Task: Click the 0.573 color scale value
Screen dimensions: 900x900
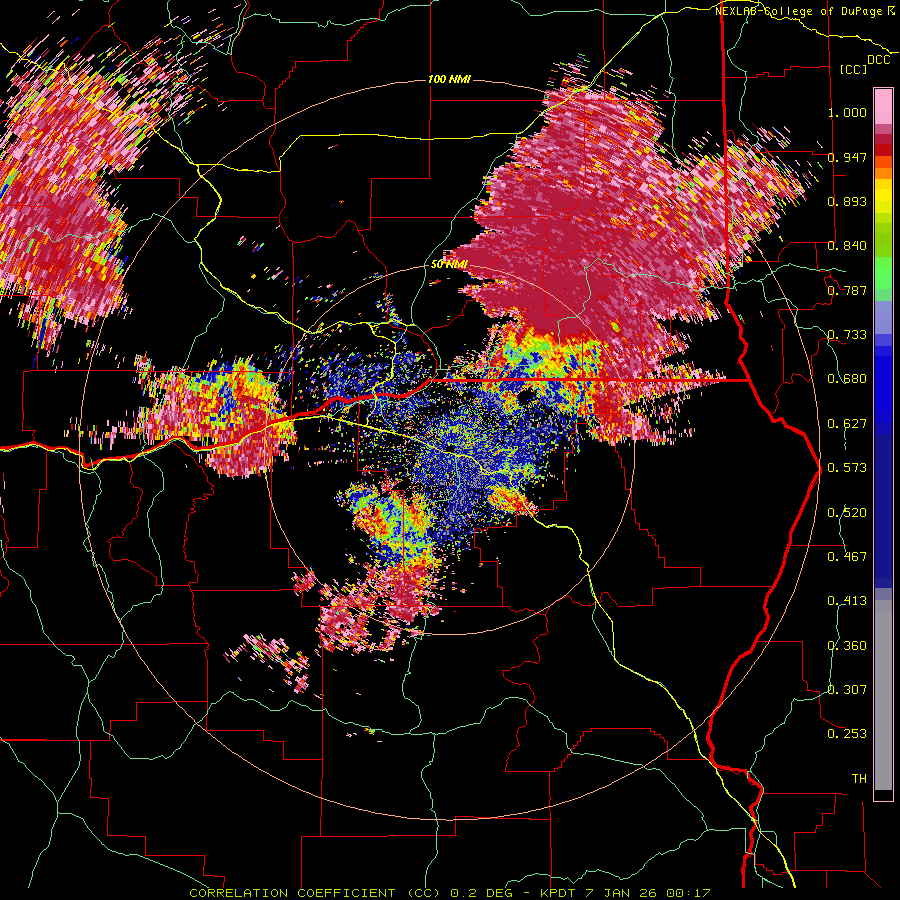Action: pyautogui.click(x=847, y=468)
